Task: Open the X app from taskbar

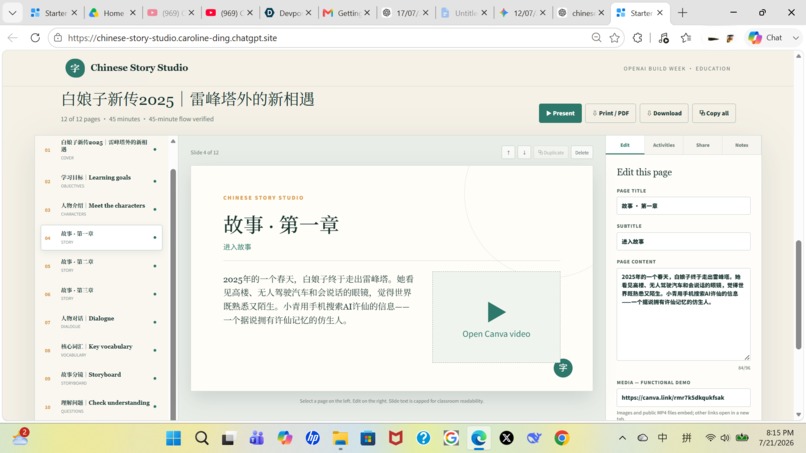Action: tap(506, 438)
